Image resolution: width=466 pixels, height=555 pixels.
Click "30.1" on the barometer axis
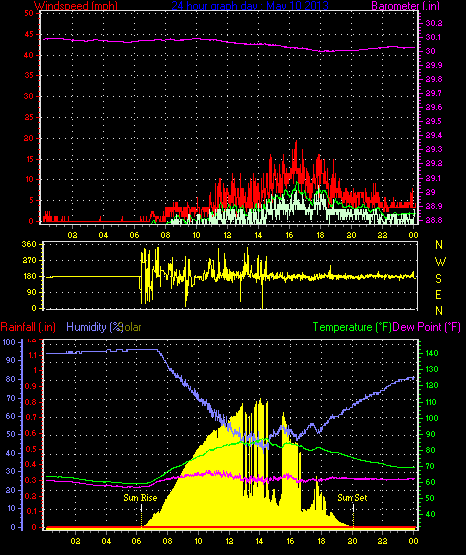pos(434,38)
